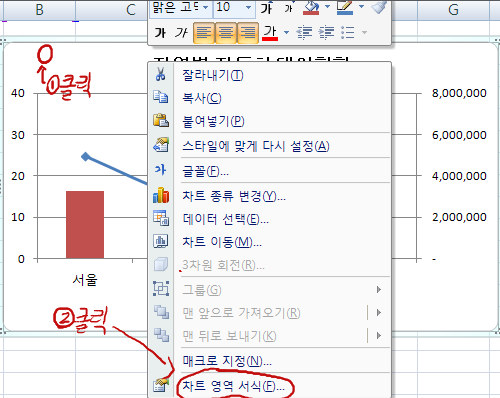Click the 40 primary axis label
The height and width of the screenshot is (398, 500).
click(x=18, y=93)
